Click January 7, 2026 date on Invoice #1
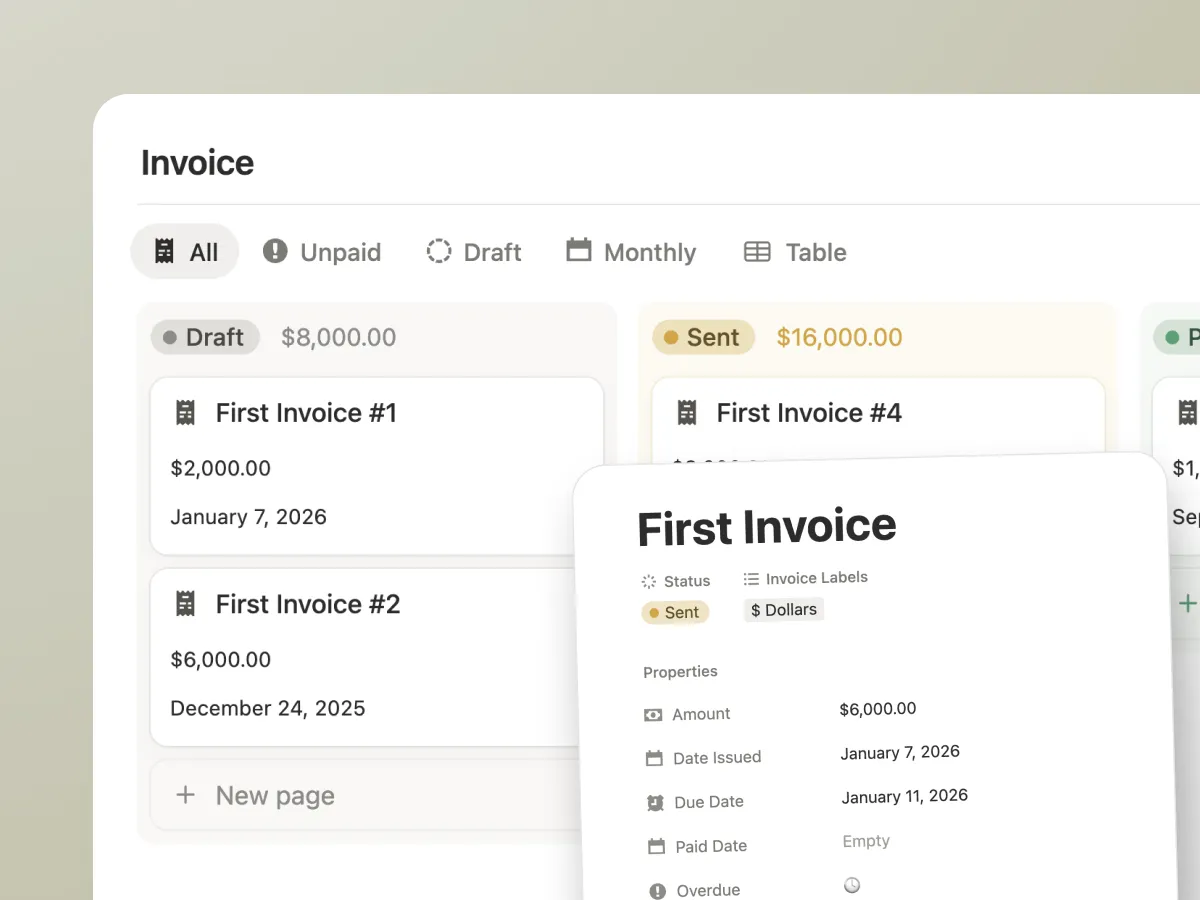 (x=249, y=517)
